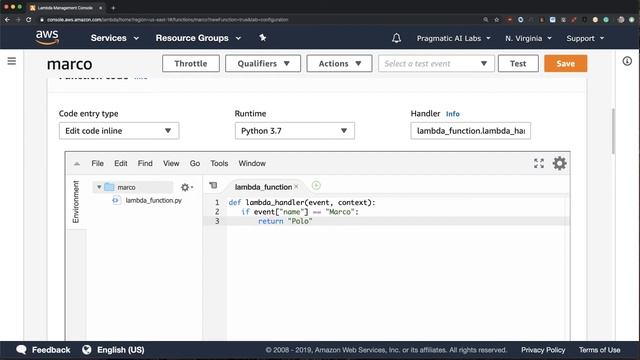This screenshot has height=360, width=640.
Task: Click the pin shortcut icon in navbar
Action: (262, 38)
